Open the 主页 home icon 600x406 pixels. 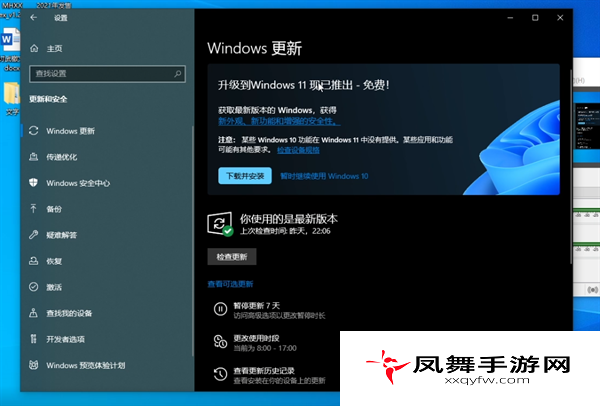34,48
